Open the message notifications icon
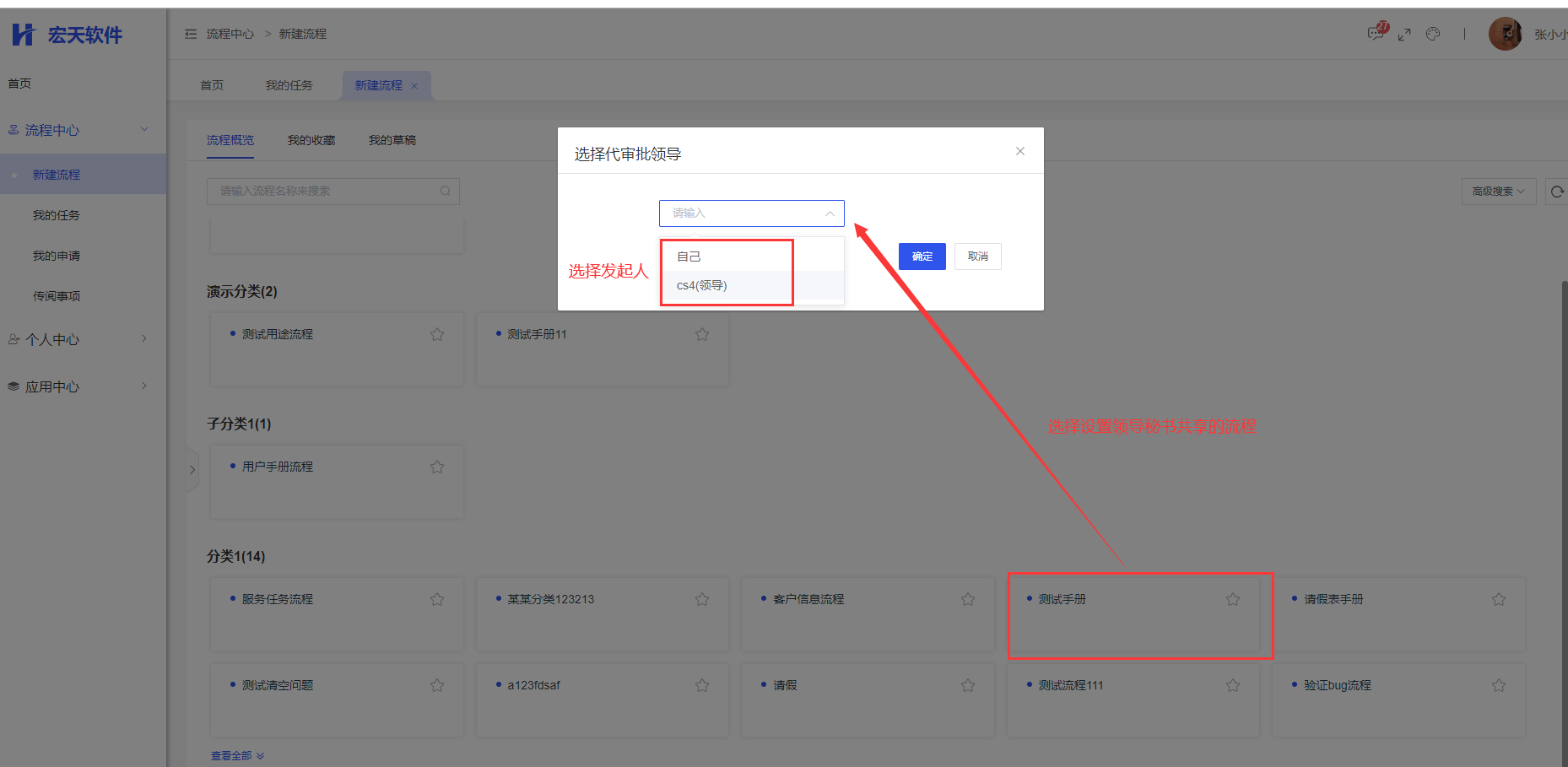Image resolution: width=1568 pixels, height=767 pixels. click(1376, 34)
